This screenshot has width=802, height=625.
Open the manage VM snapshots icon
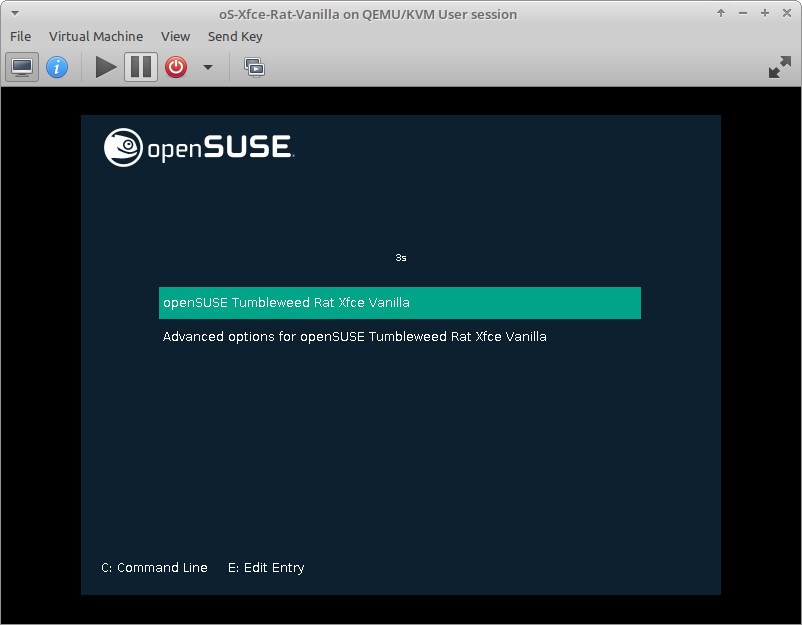point(255,67)
